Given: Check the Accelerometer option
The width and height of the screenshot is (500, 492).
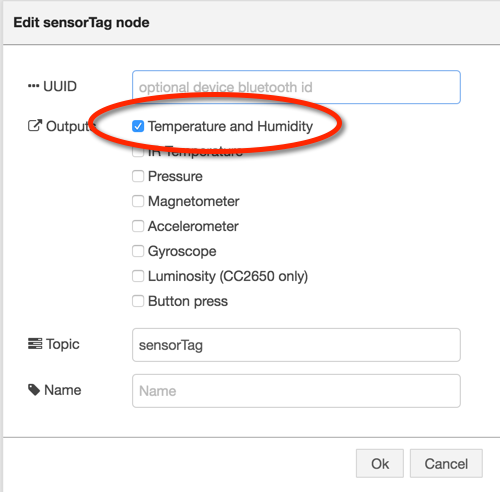Looking at the screenshot, I should tap(138, 226).
